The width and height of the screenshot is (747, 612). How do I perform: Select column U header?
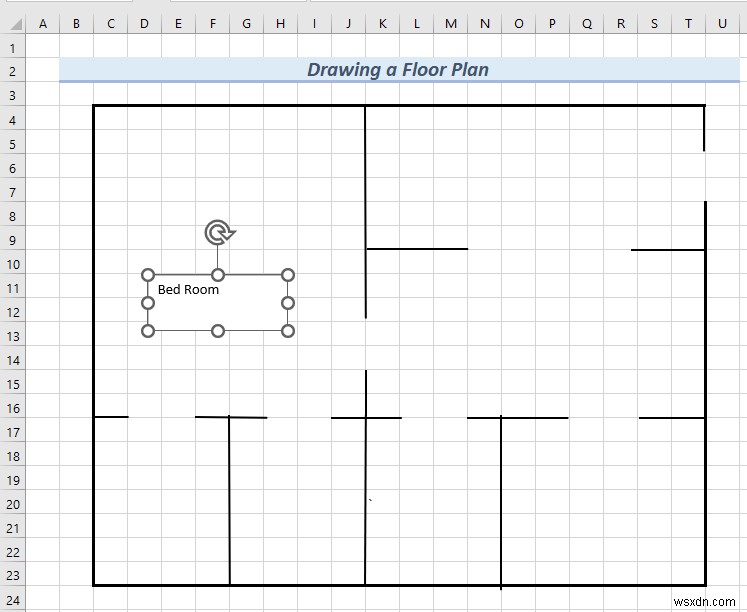[x=723, y=24]
